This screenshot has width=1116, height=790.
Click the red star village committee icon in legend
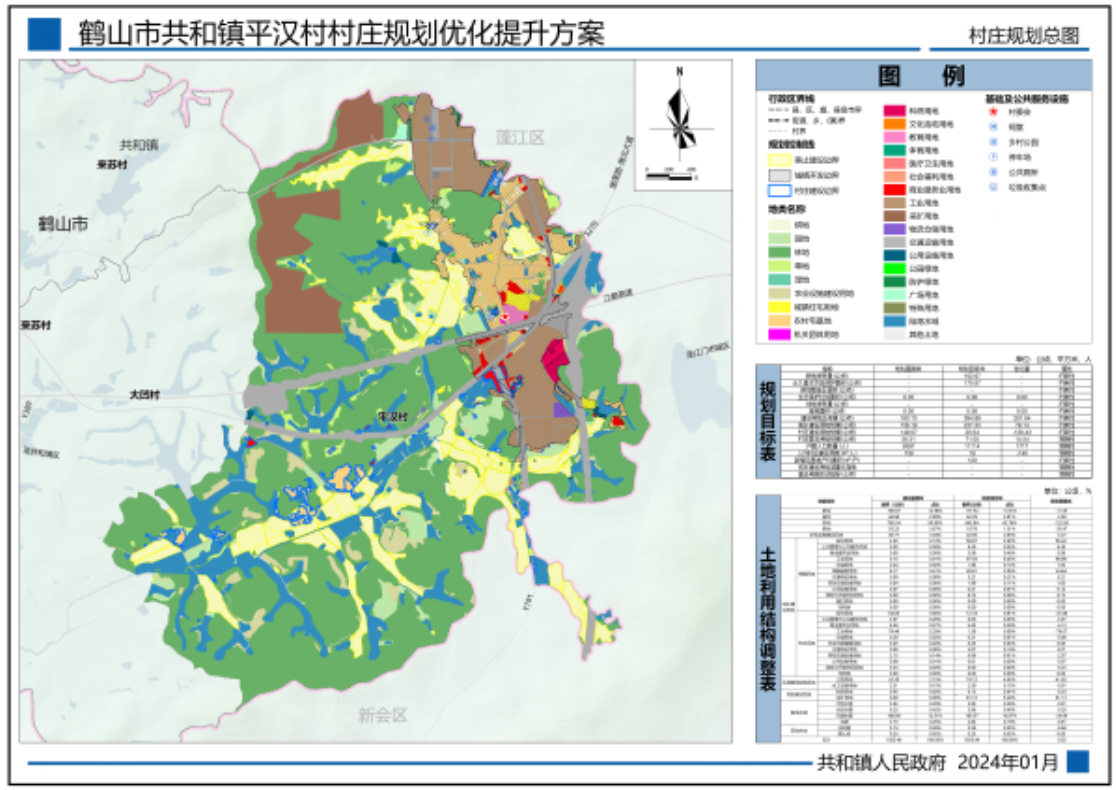pos(991,113)
